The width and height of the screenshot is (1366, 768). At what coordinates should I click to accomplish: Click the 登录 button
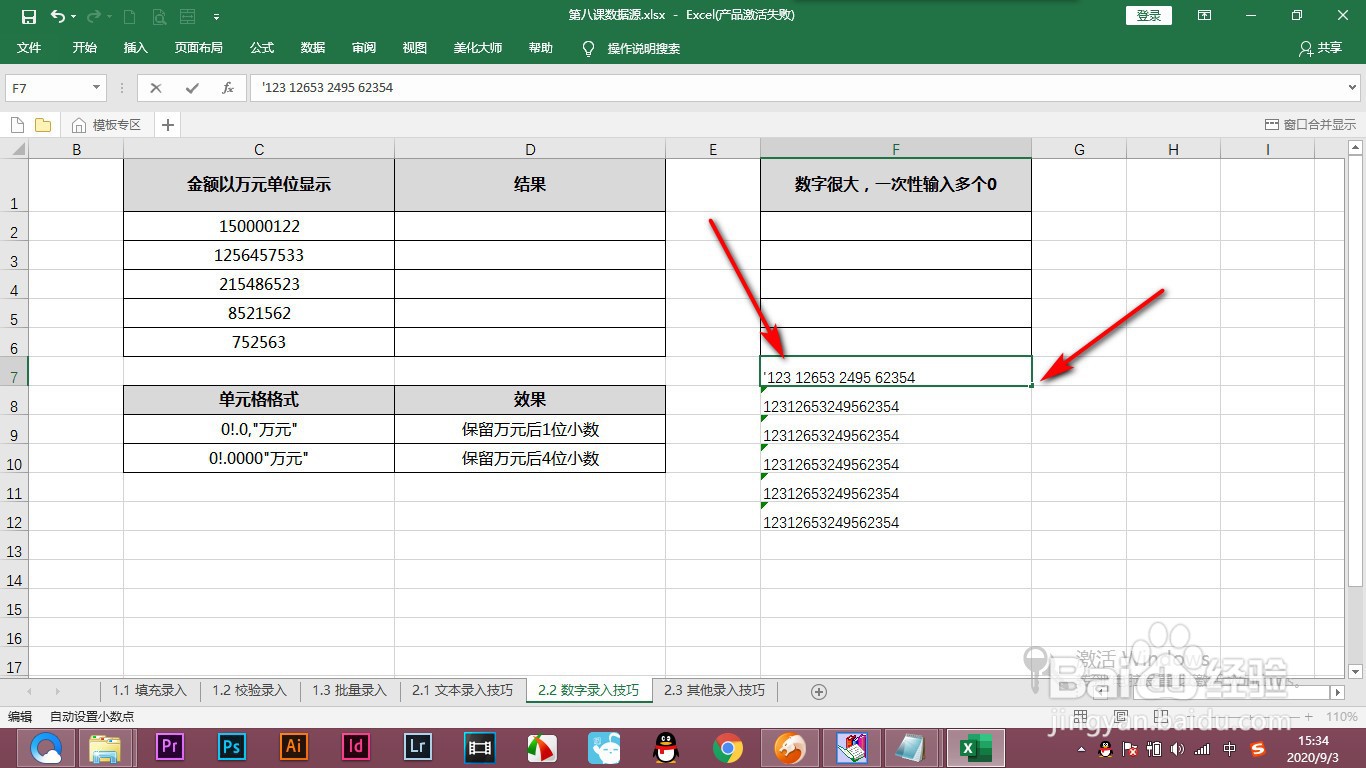pos(1147,15)
